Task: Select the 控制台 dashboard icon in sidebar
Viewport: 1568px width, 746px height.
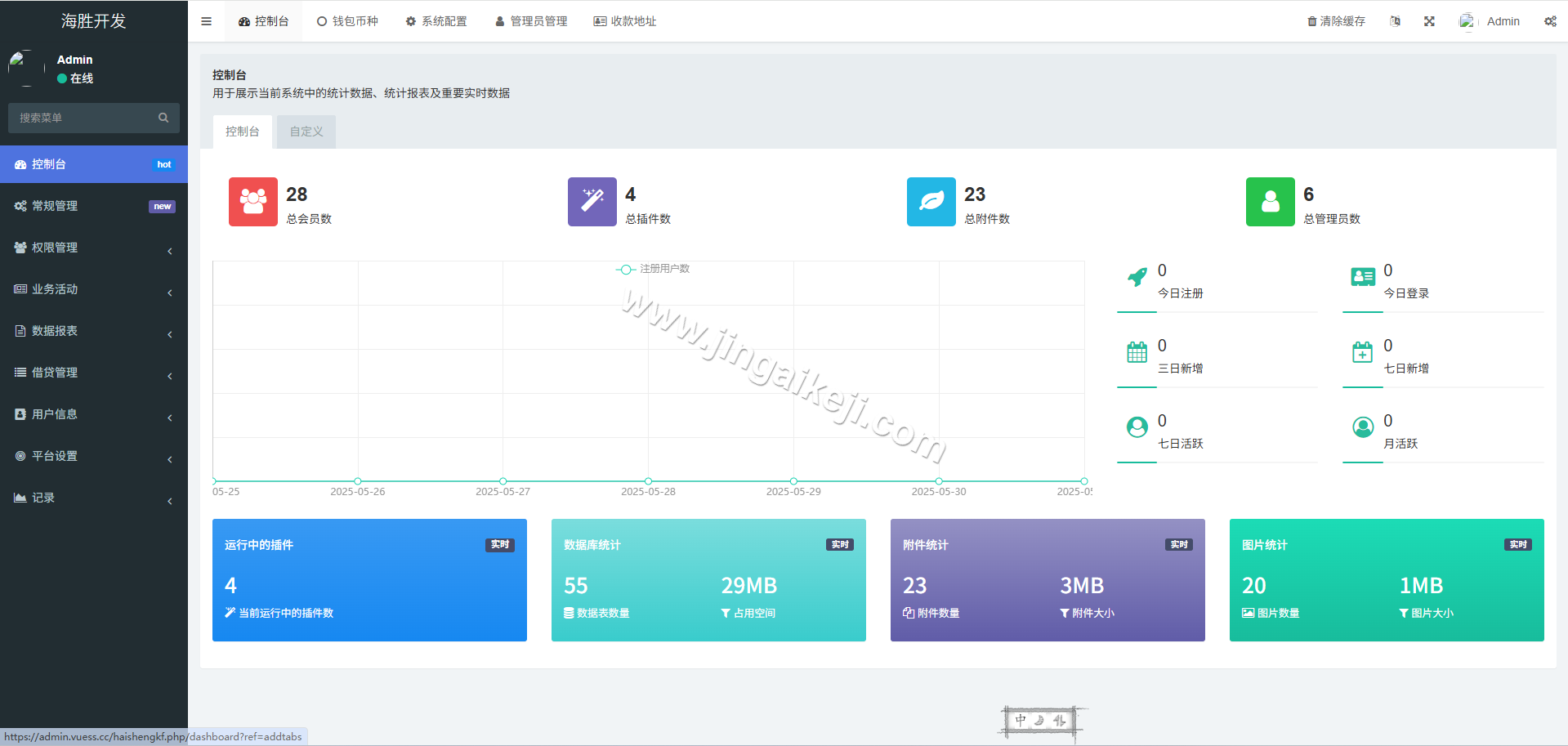Action: coord(20,163)
